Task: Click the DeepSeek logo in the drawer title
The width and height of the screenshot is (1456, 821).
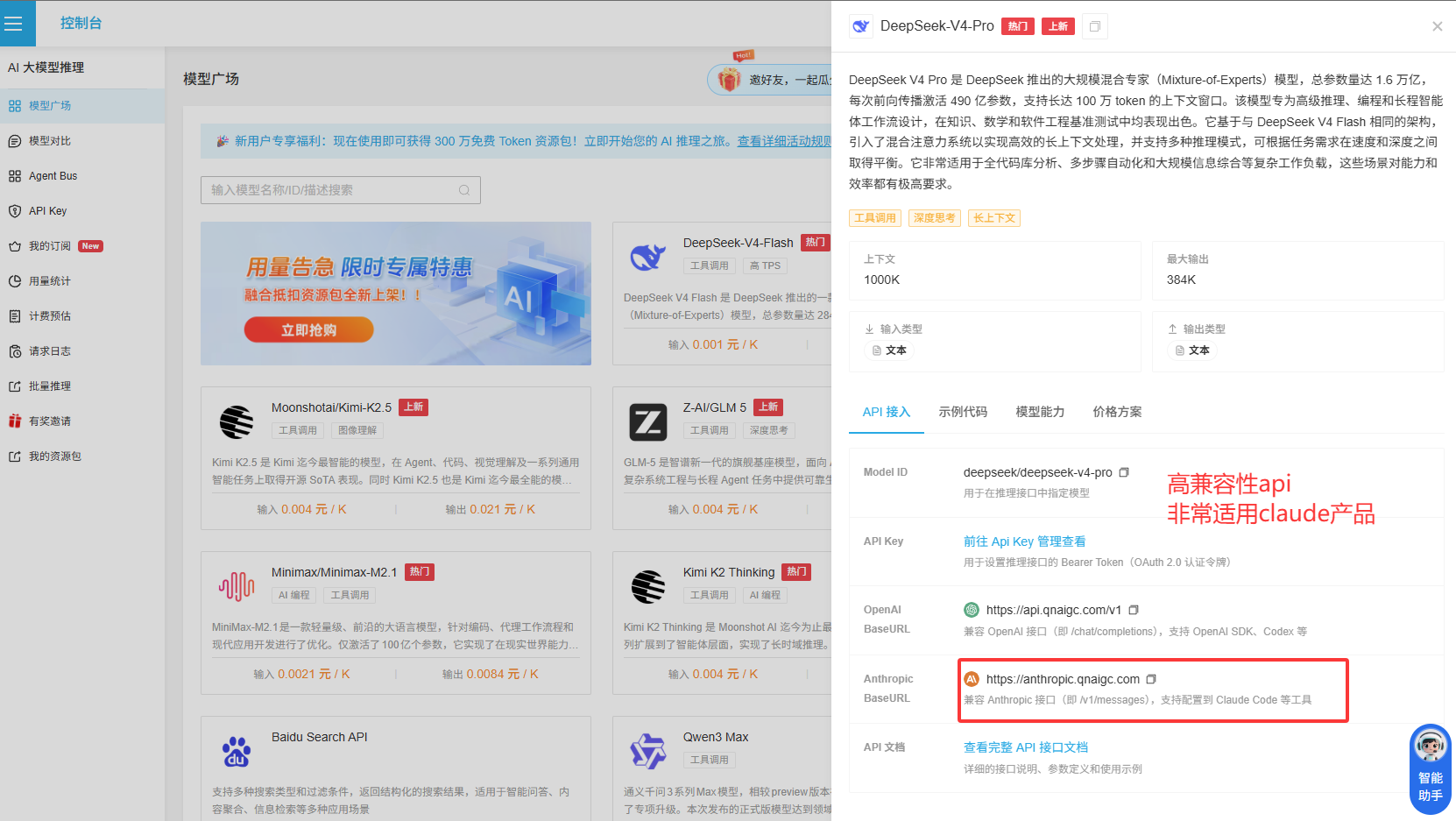Action: click(861, 26)
